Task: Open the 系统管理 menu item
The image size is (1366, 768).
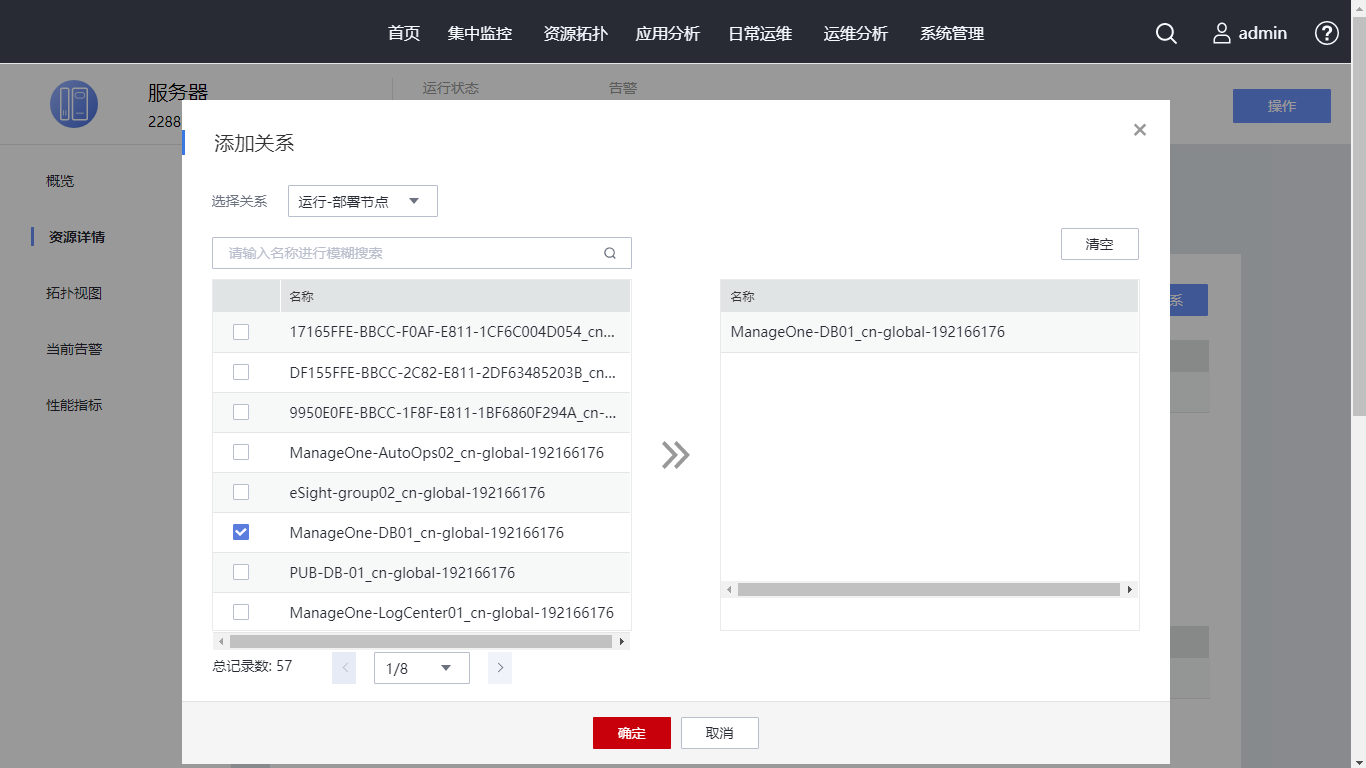Action: [x=952, y=33]
